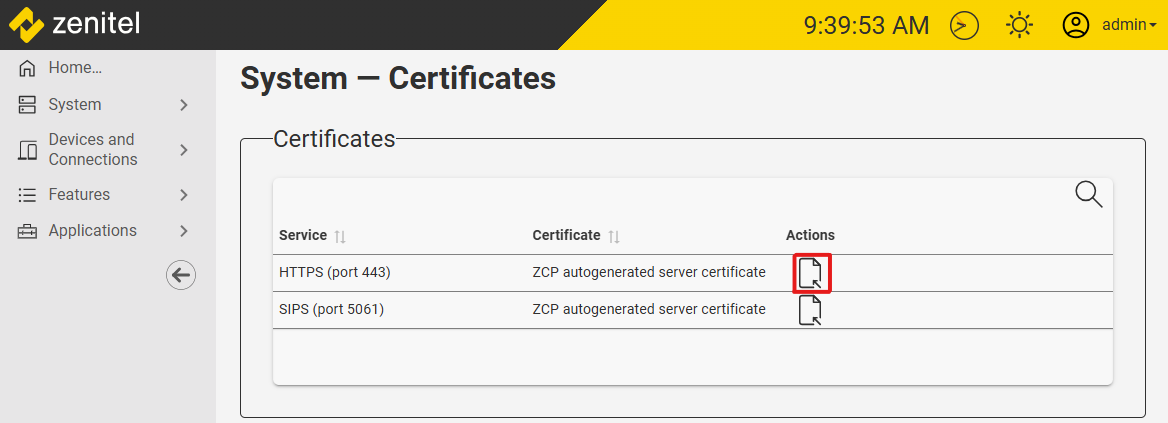The image size is (1168, 423).
Task: Open Applications in the sidebar
Action: (x=92, y=231)
